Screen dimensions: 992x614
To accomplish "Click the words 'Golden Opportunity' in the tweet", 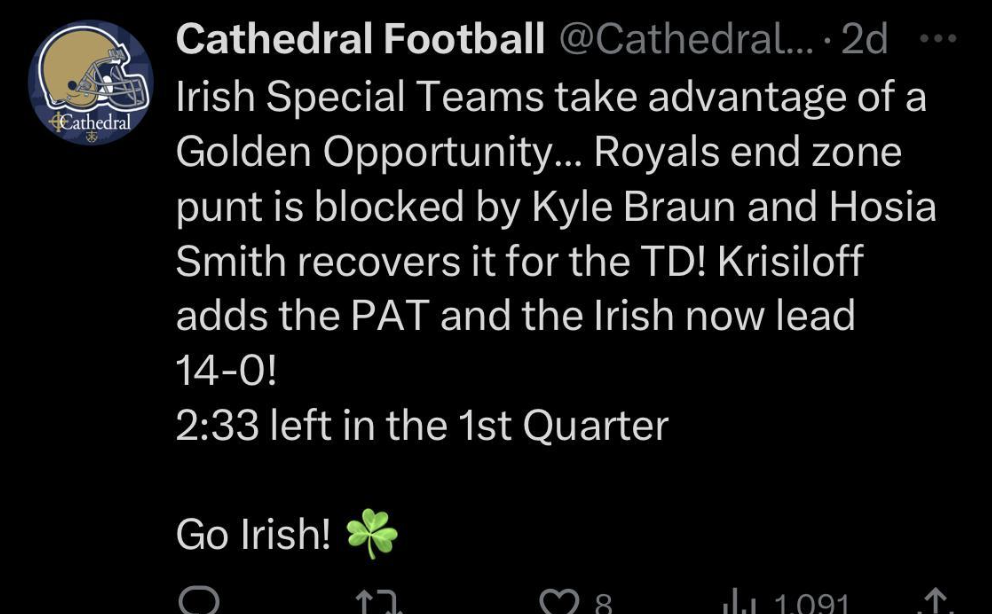I will tap(364, 153).
